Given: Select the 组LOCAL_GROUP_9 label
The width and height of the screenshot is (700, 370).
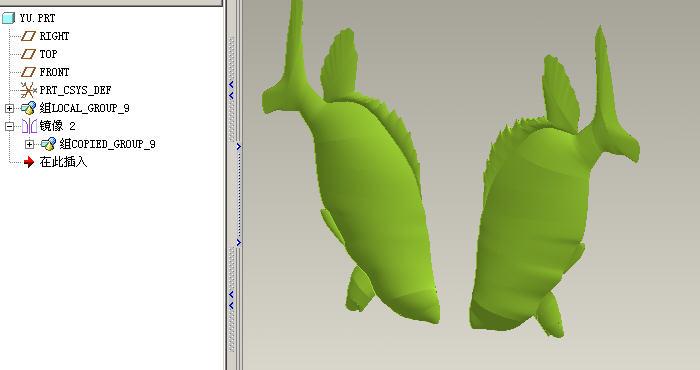Looking at the screenshot, I should coord(84,108).
